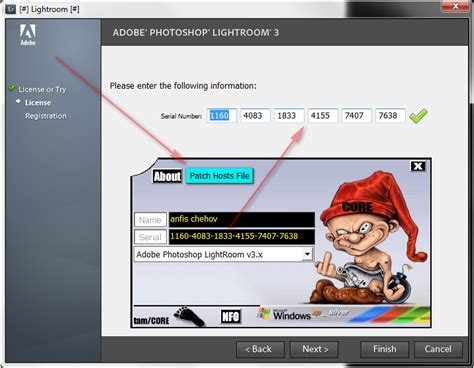Image resolution: width=474 pixels, height=368 pixels.
Task: Open the product dropdown arrow in keygen
Action: point(307,255)
